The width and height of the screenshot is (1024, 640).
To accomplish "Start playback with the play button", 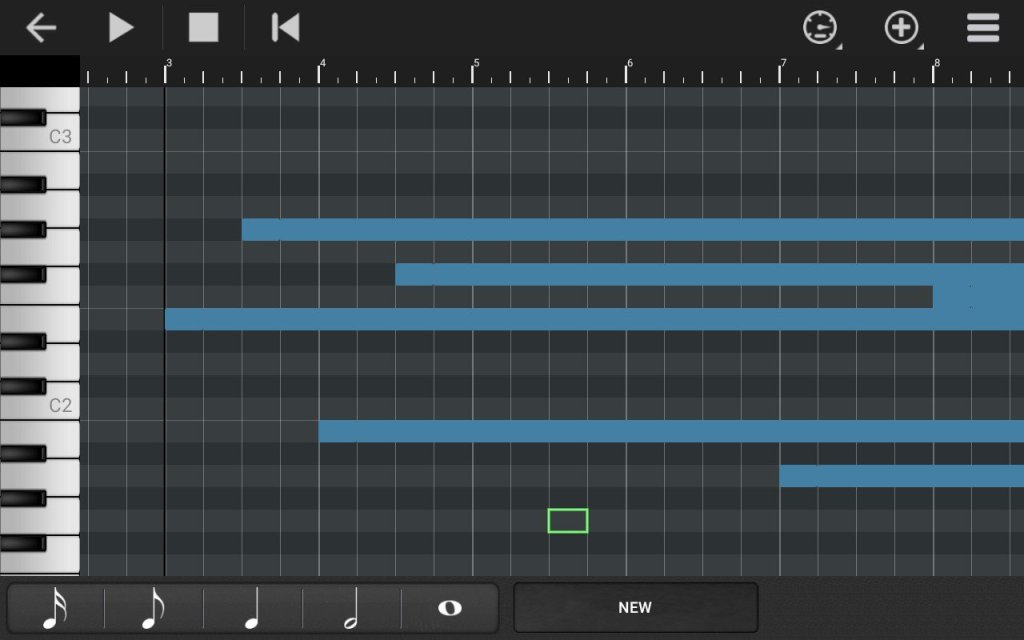I will point(121,28).
